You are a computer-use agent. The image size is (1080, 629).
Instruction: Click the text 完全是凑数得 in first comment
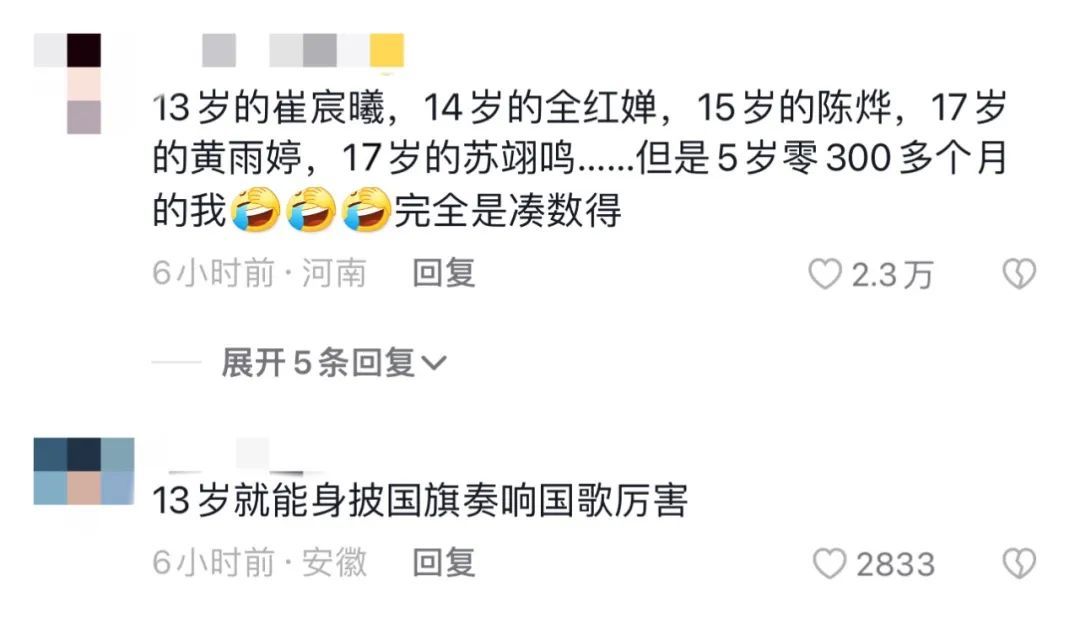click(x=508, y=210)
